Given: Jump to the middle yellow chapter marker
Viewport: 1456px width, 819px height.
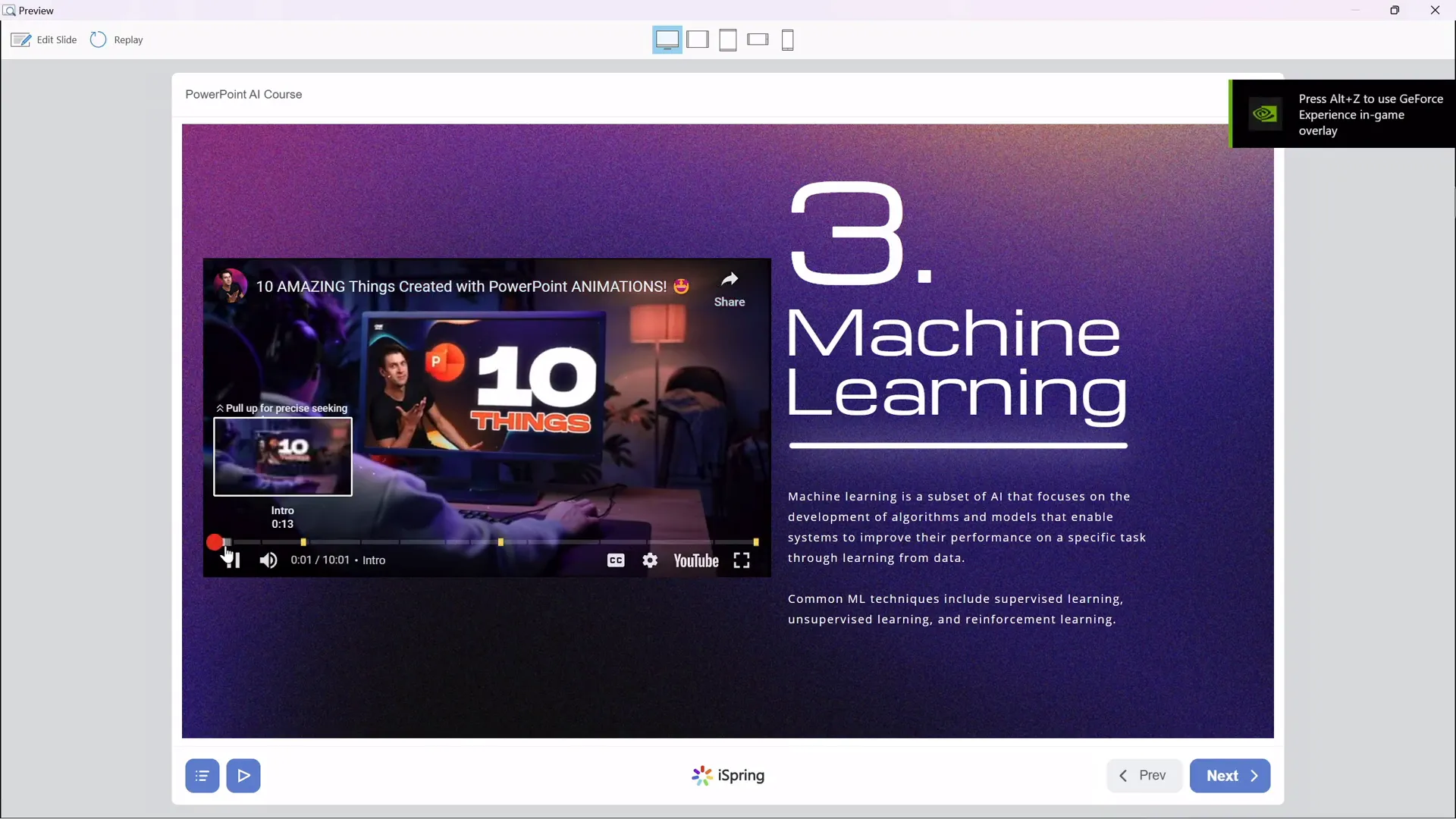Looking at the screenshot, I should 500,542.
